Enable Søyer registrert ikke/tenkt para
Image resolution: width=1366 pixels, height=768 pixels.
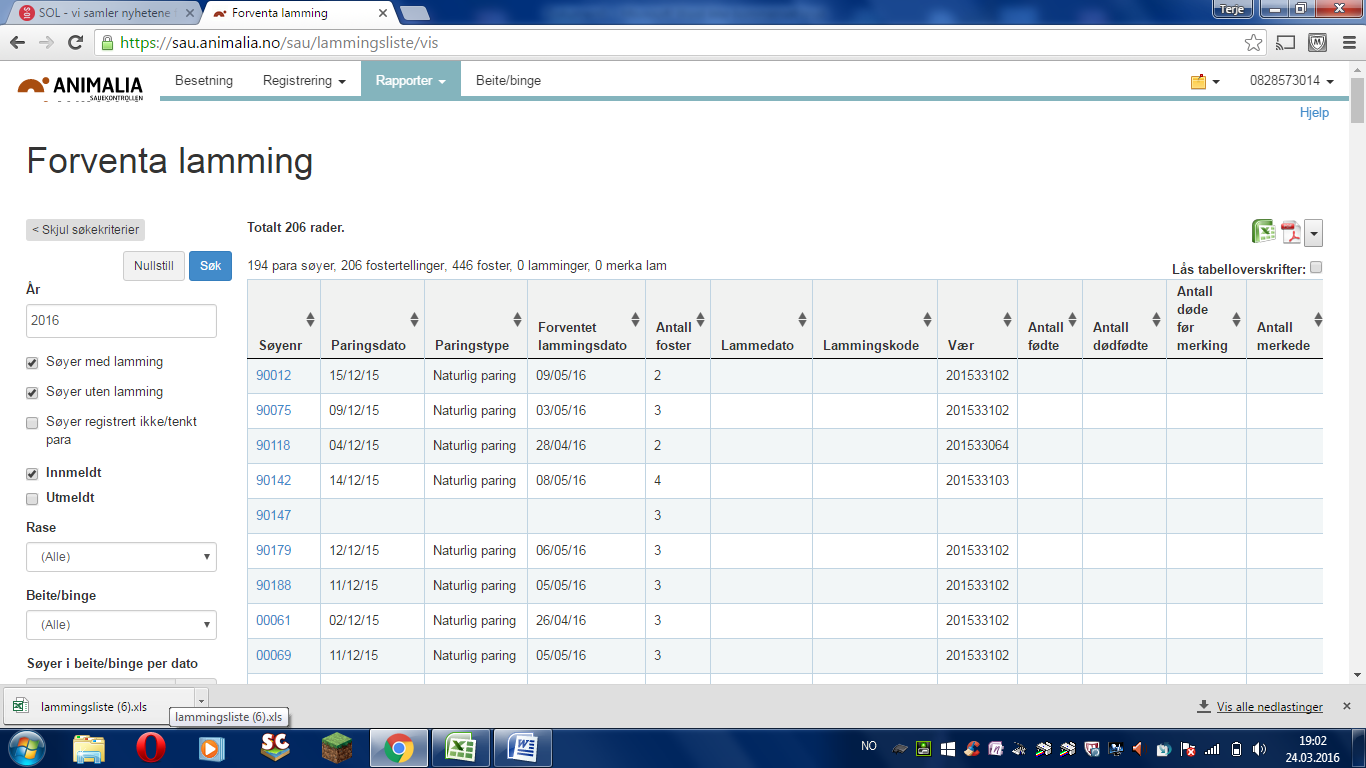pyautogui.click(x=32, y=423)
